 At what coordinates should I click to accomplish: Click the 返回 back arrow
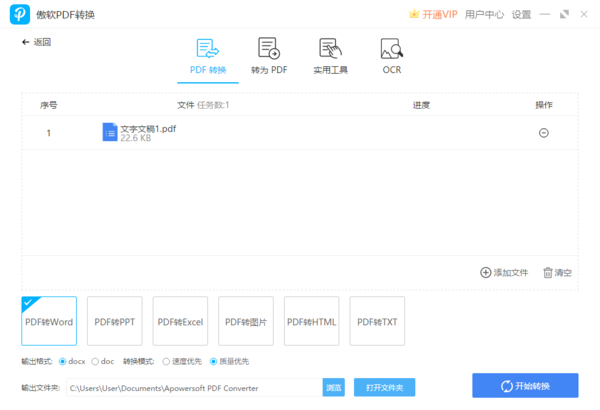(26, 42)
